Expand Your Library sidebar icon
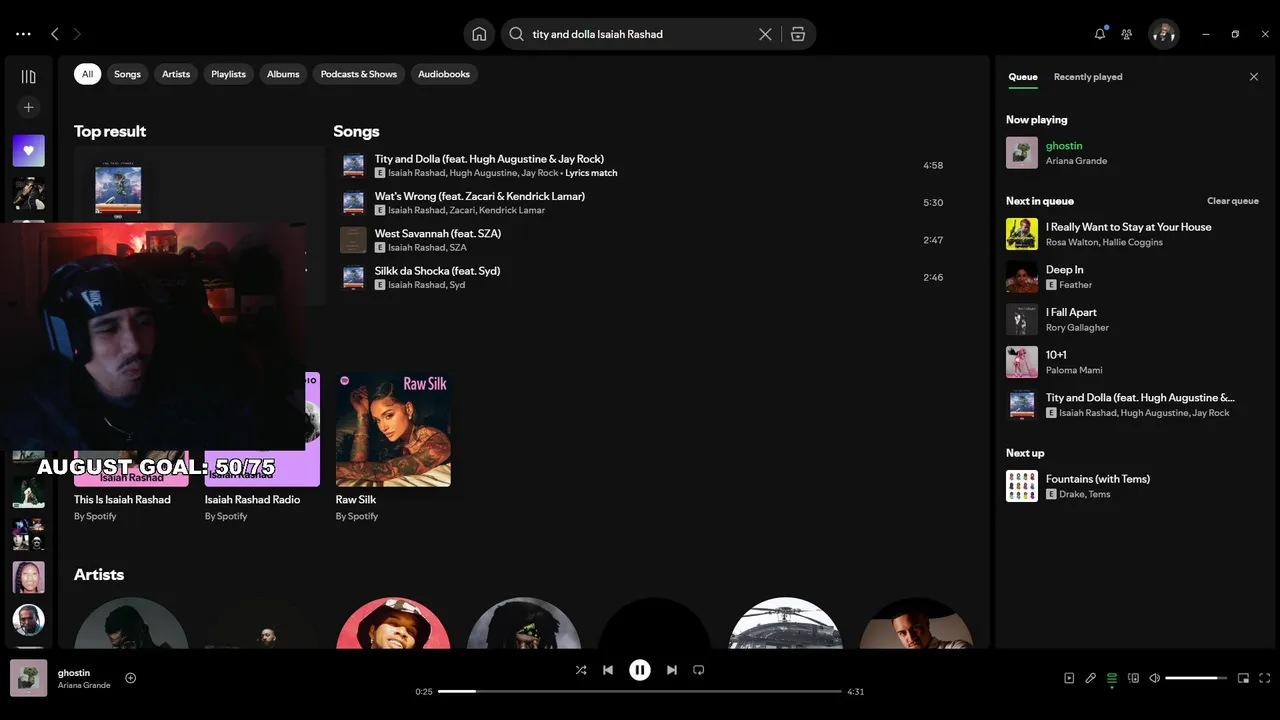1280x720 pixels. [28, 77]
